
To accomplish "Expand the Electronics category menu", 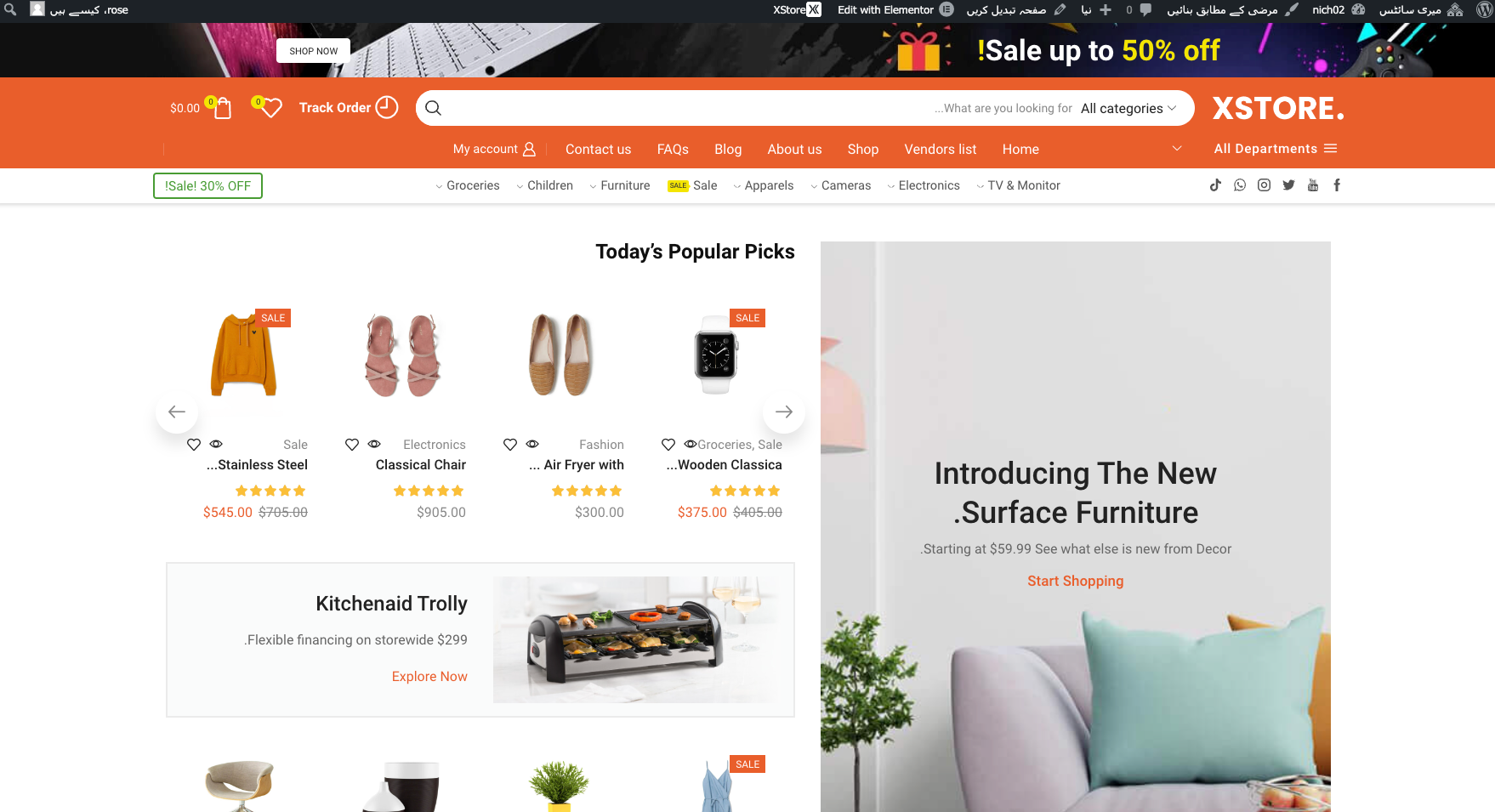I will pyautogui.click(x=924, y=185).
